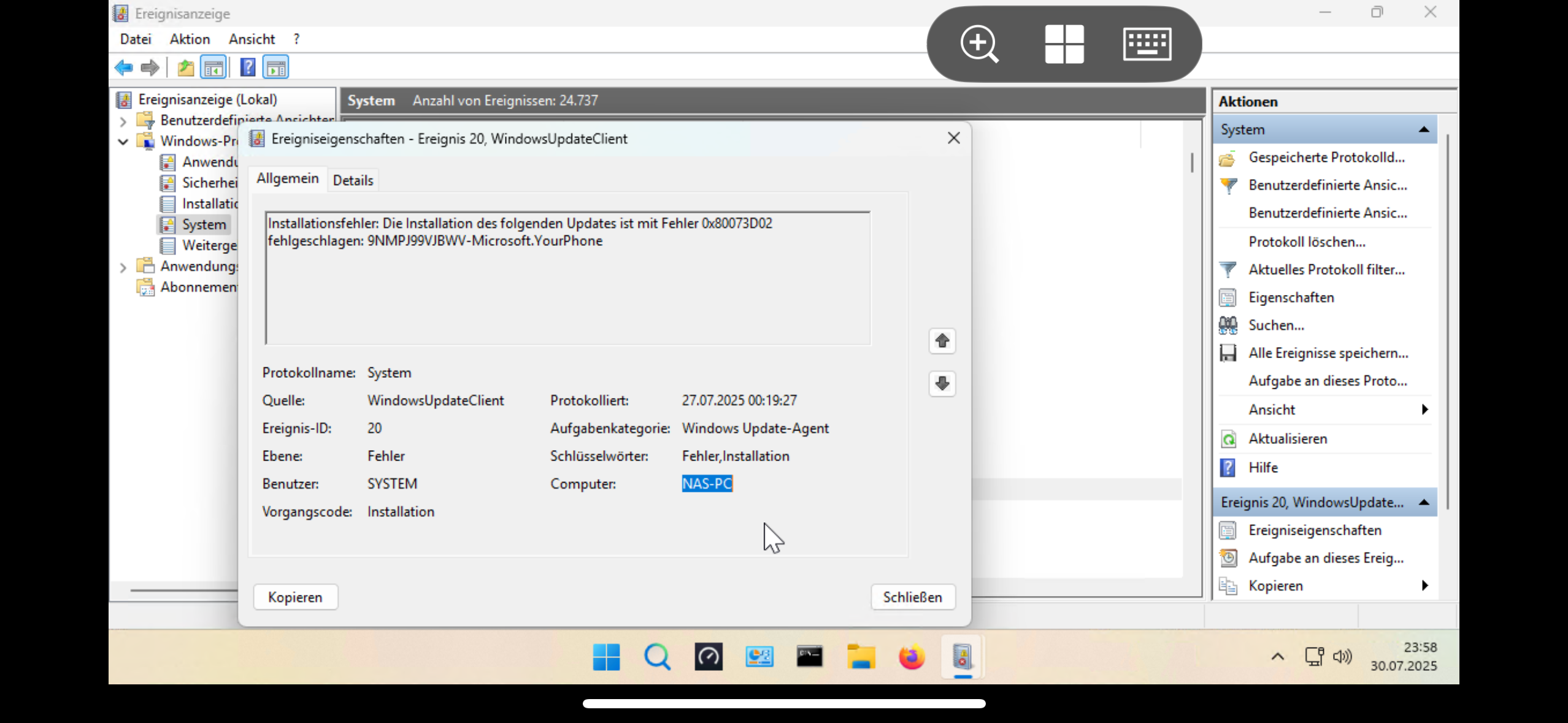Click the Aktionen pane vertical scrollbar
The image size is (1568, 723).
(1448, 319)
